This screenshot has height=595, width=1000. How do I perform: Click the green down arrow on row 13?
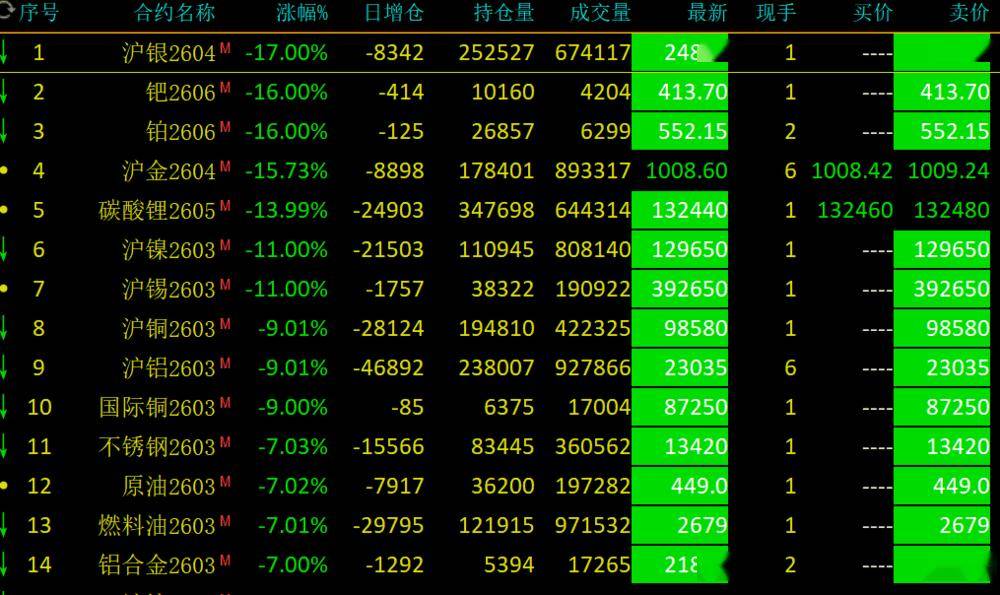tap(5, 525)
